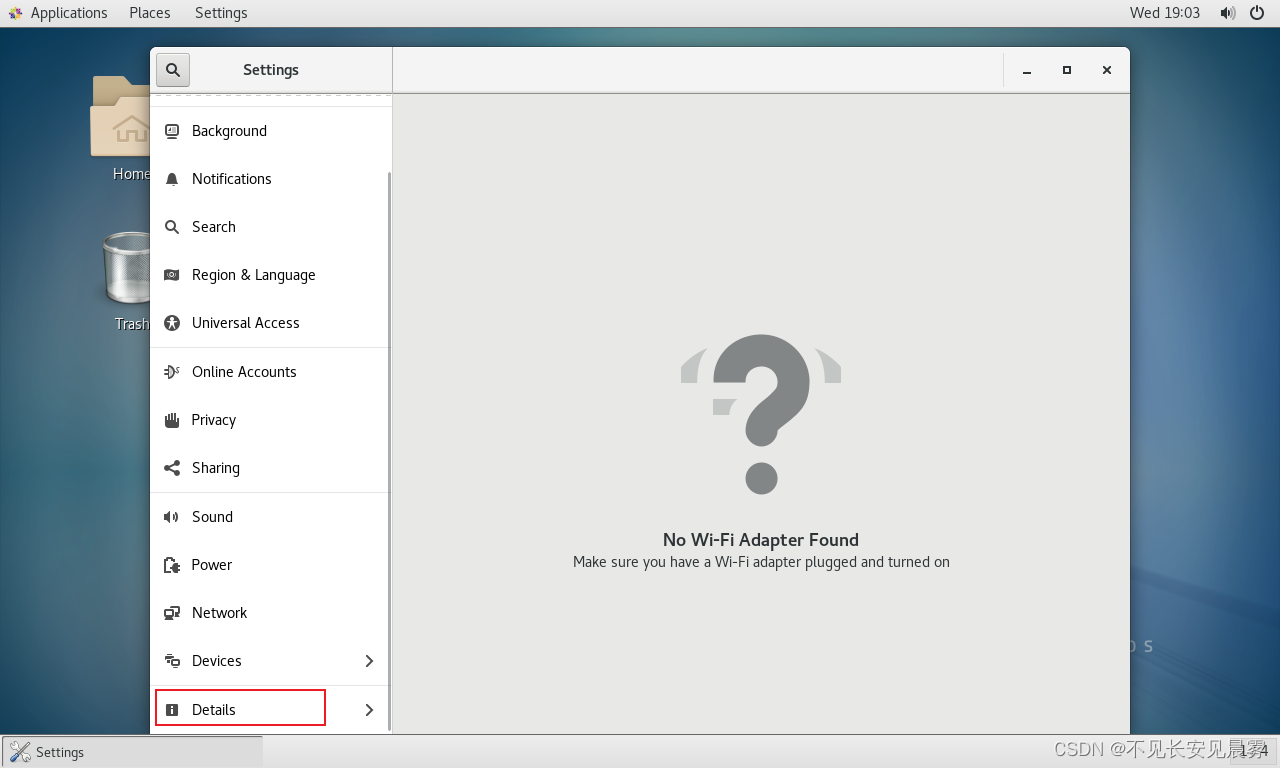Select the Region & Language label
The width and height of the screenshot is (1280, 768).
pyautogui.click(x=254, y=275)
